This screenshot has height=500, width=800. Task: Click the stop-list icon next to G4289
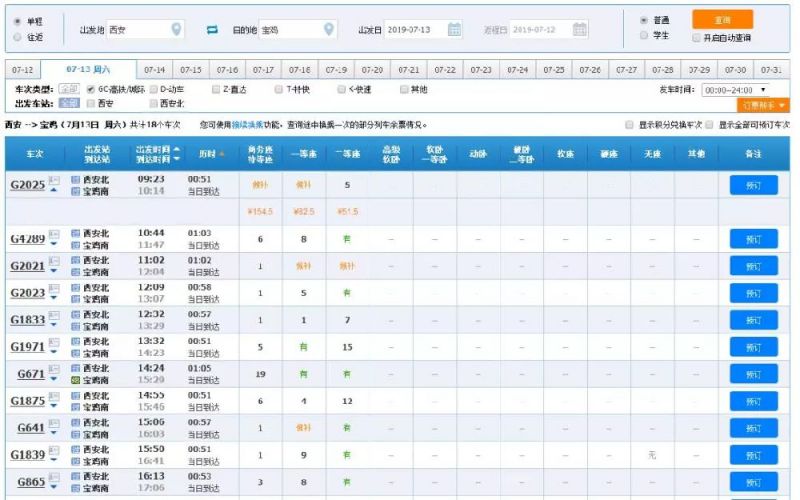click(x=54, y=234)
